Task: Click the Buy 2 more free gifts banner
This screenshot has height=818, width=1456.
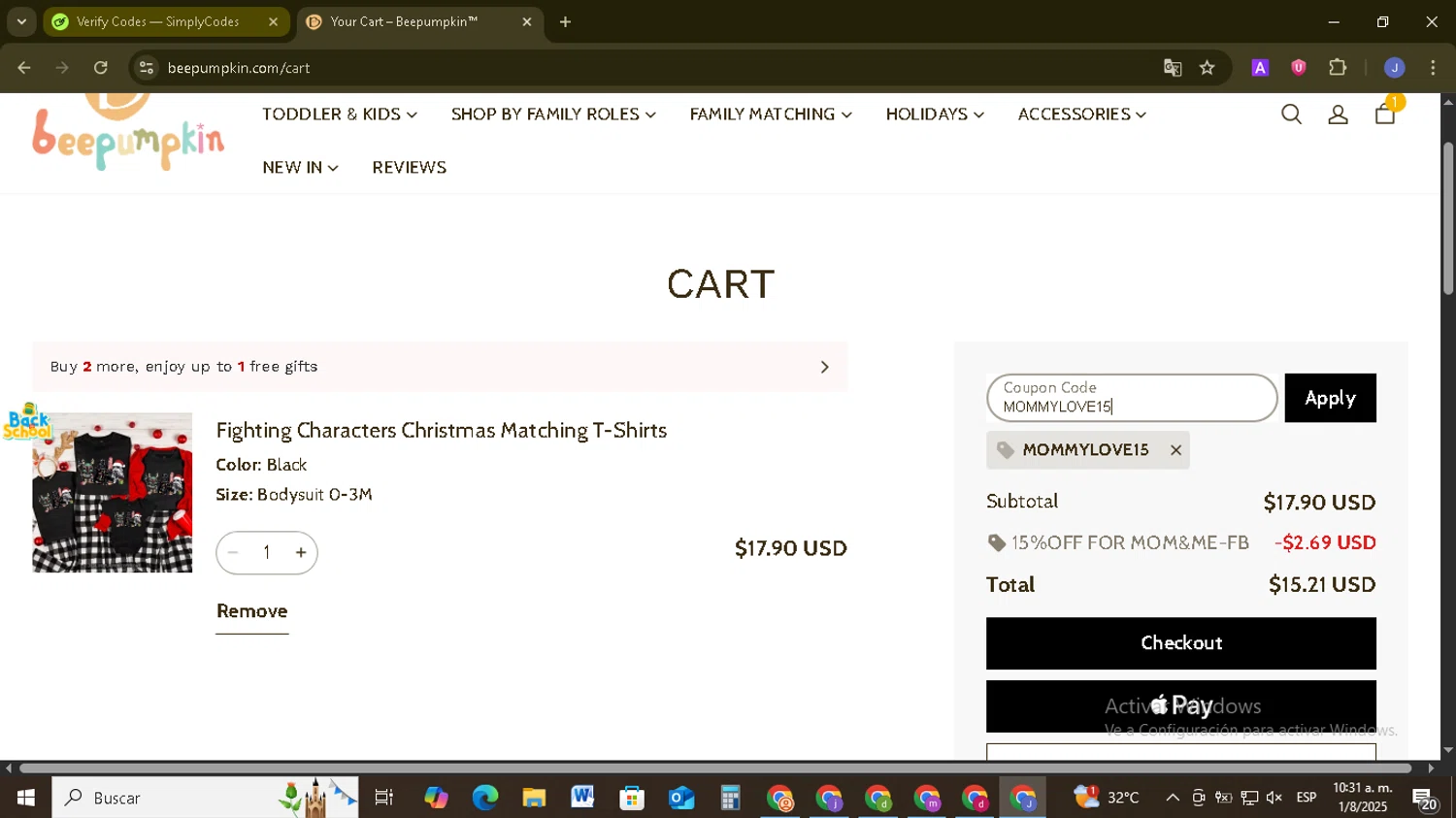Action: point(440,367)
